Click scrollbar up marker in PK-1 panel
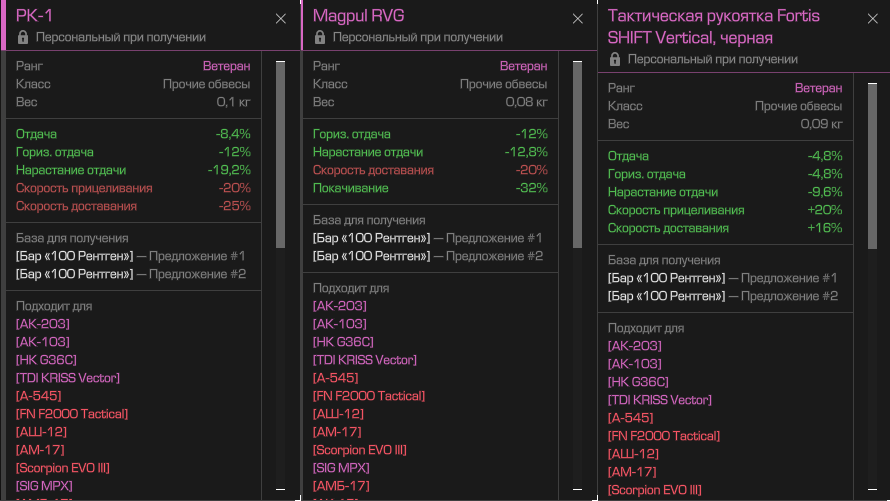The height and width of the screenshot is (501, 890). tap(281, 63)
